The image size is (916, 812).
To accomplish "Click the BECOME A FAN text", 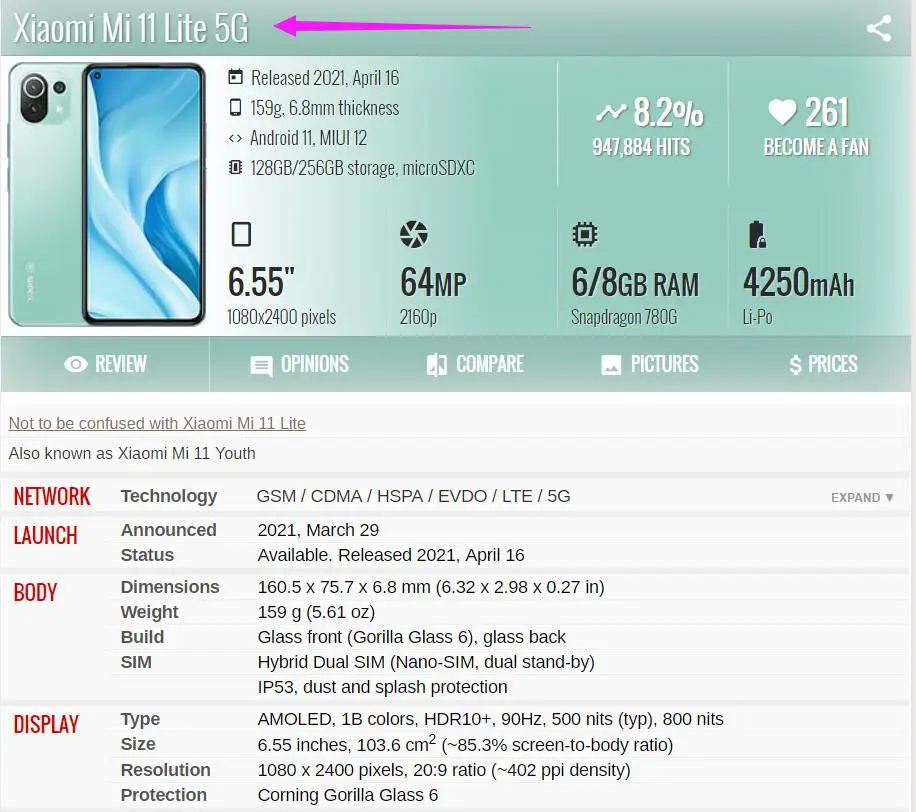I will coord(816,147).
